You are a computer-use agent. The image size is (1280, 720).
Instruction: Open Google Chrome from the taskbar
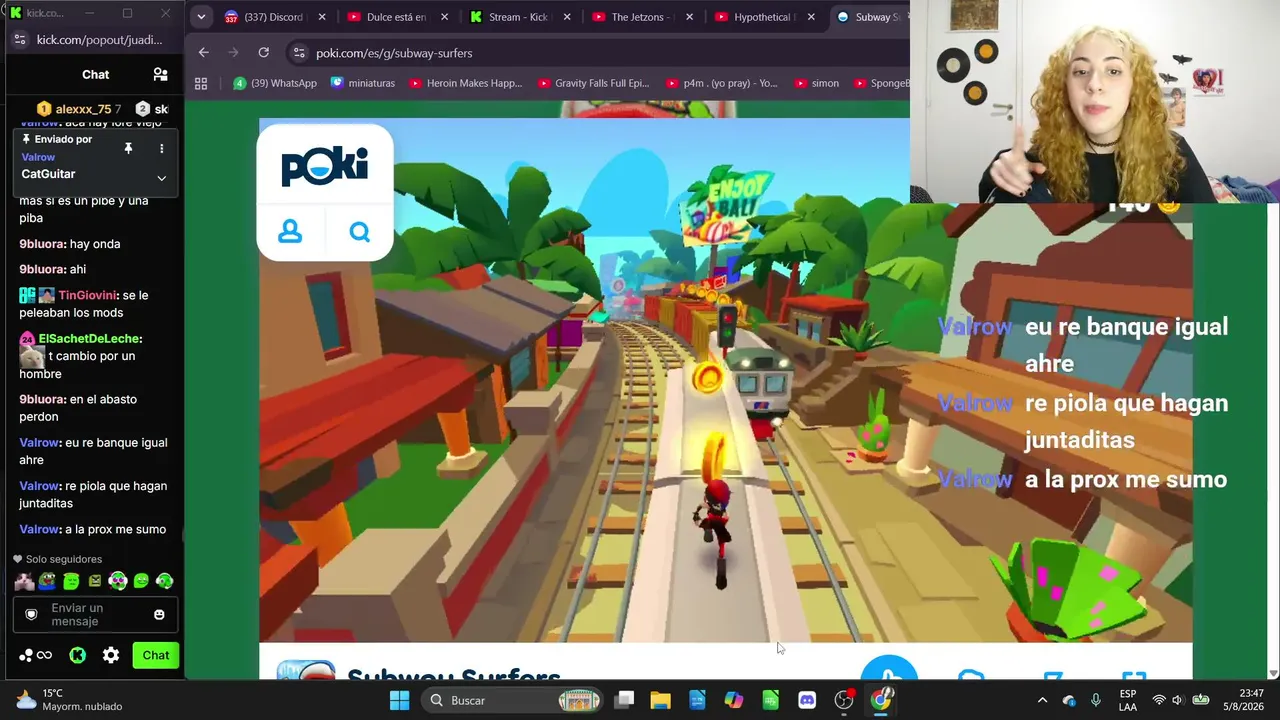click(880, 700)
